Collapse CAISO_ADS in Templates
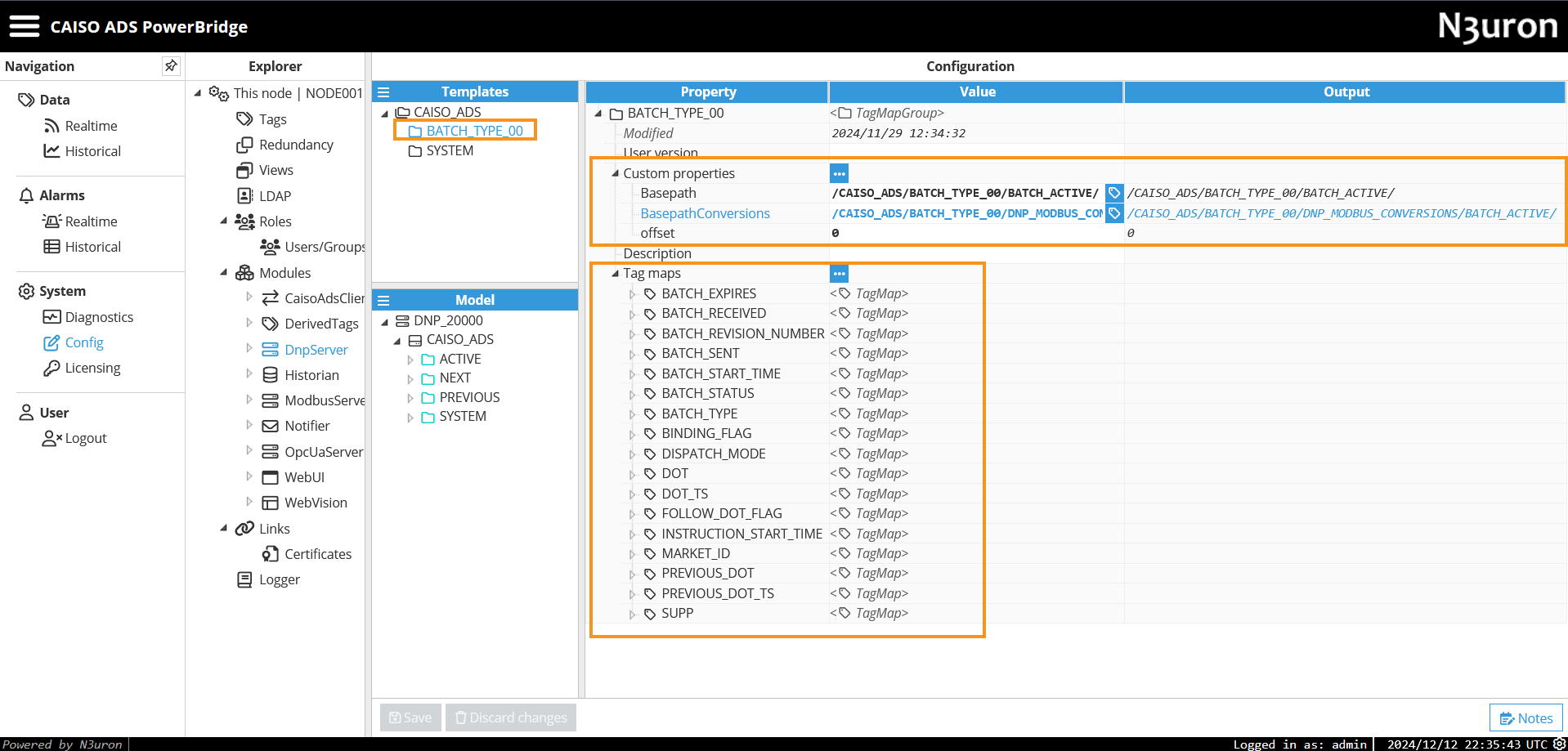The image size is (1568, 751). 384,113
